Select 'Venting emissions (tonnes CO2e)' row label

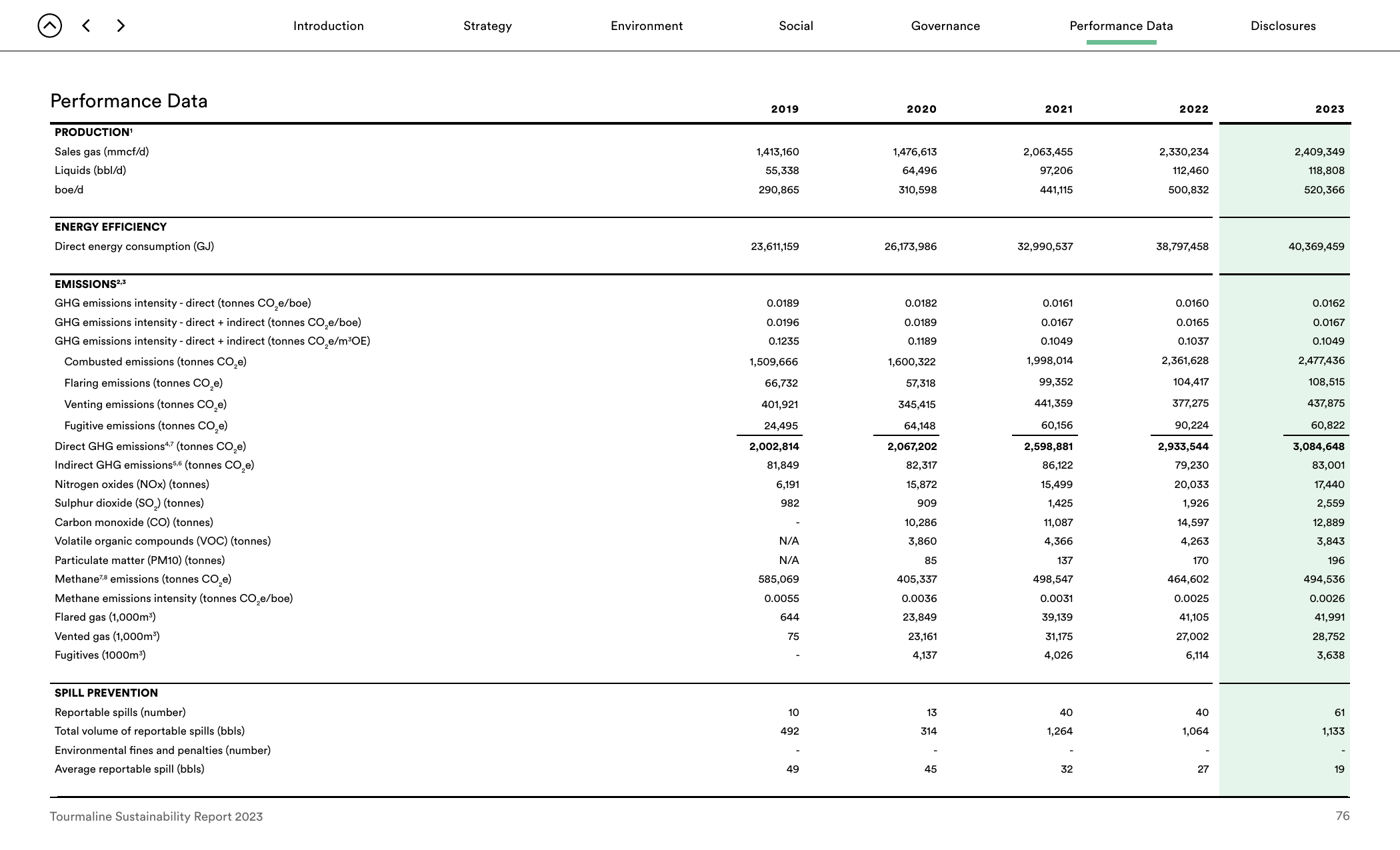pos(145,405)
